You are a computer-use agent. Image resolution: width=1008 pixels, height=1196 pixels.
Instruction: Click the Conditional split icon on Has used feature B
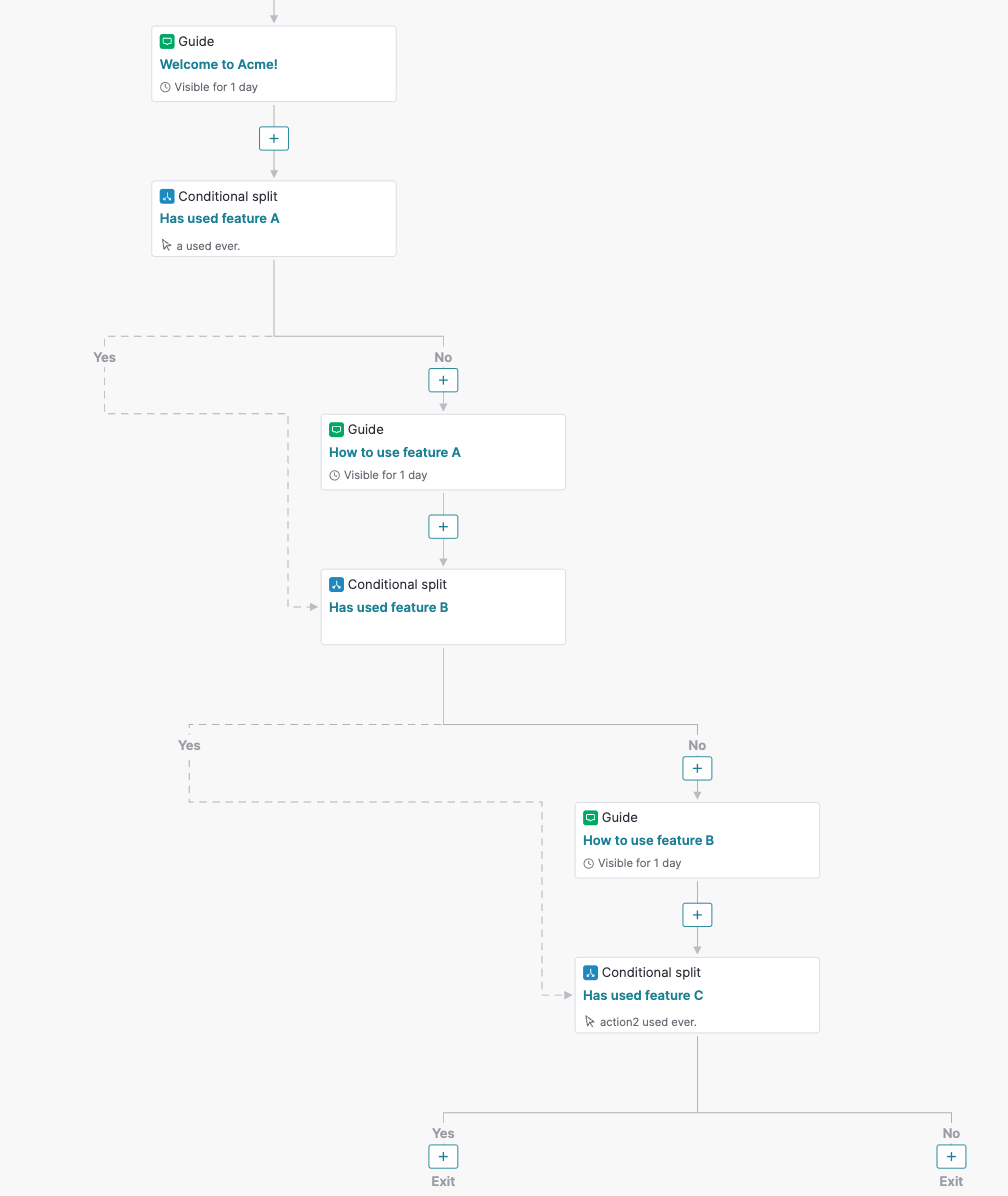point(336,584)
